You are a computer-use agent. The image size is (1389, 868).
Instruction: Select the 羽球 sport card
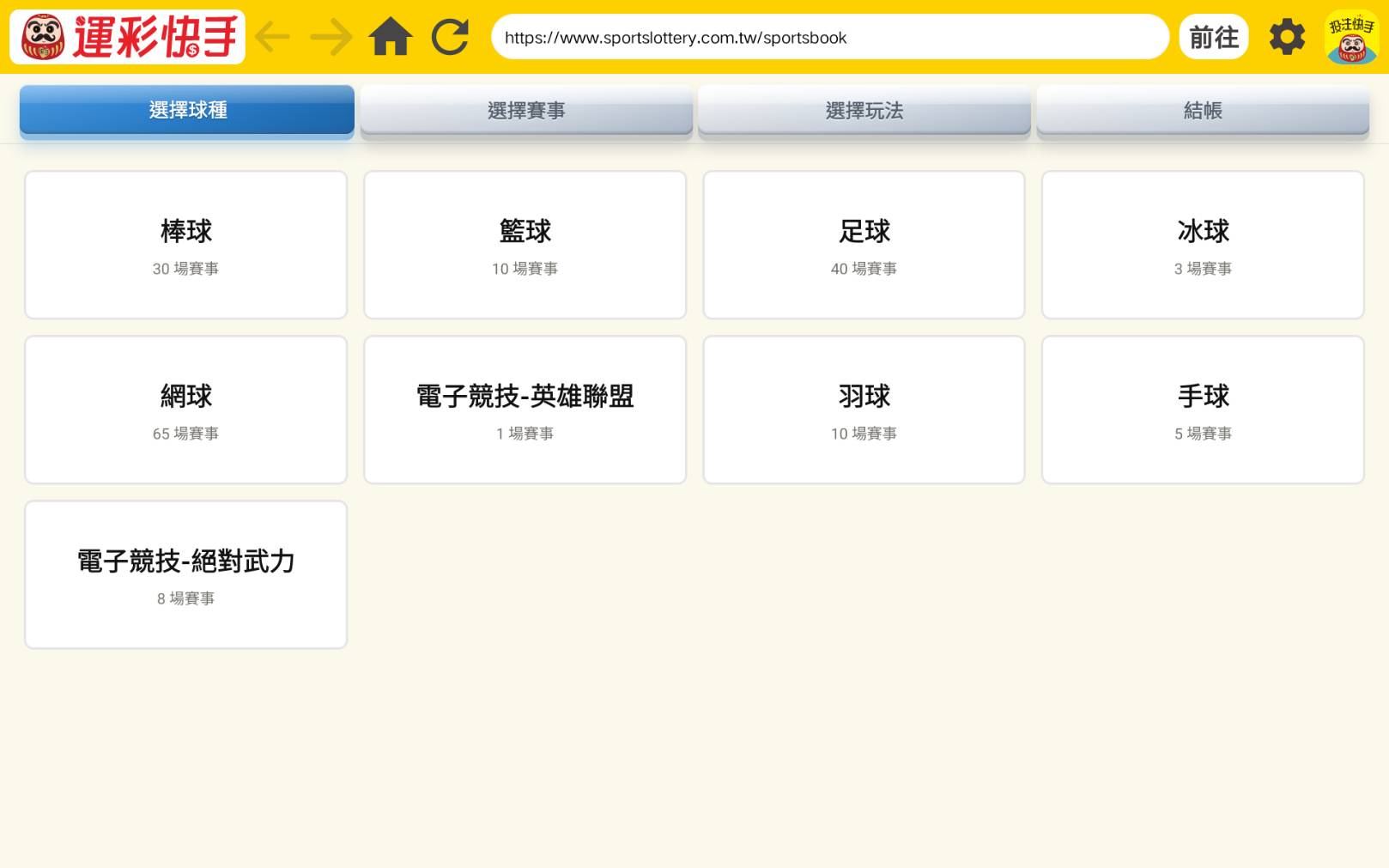[864, 410]
